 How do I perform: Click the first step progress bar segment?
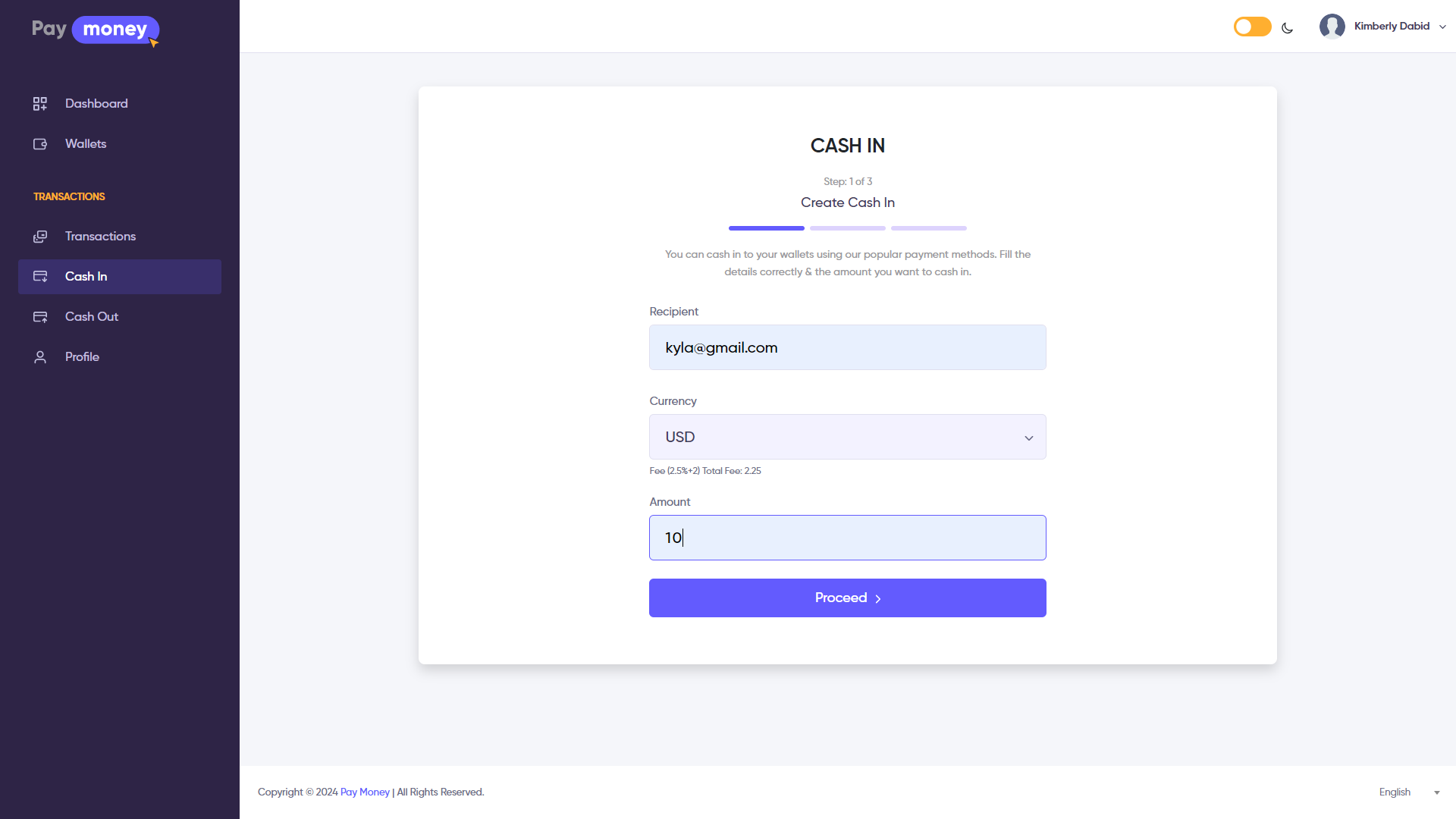pyautogui.click(x=766, y=228)
